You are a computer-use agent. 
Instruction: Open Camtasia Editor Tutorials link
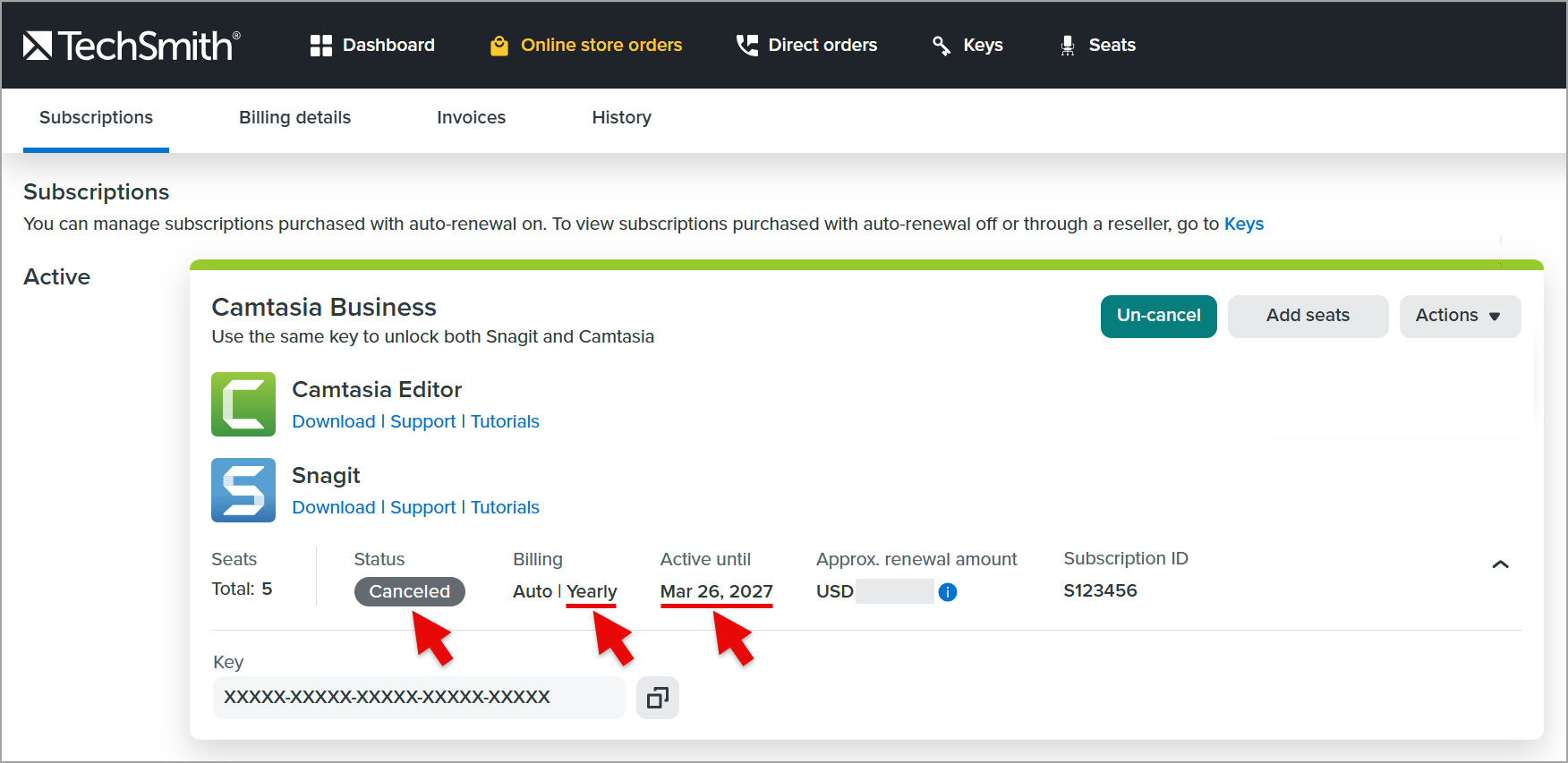coord(505,422)
